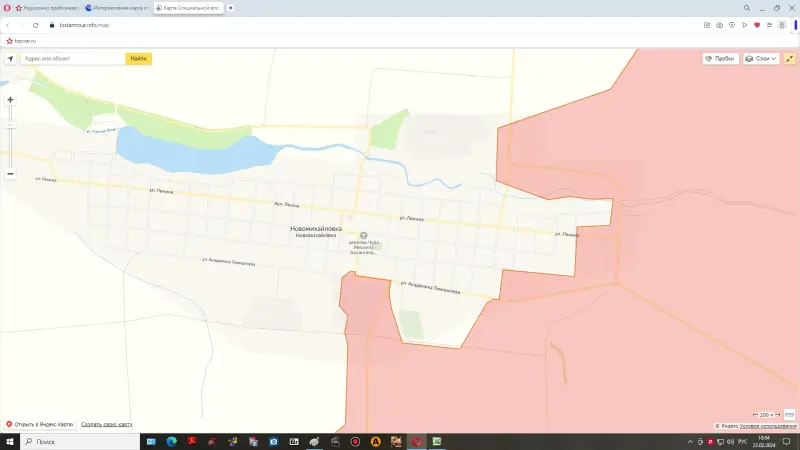Open the Windows Start menu
Viewport: 800px width, 450px height.
pyautogui.click(x=9, y=441)
